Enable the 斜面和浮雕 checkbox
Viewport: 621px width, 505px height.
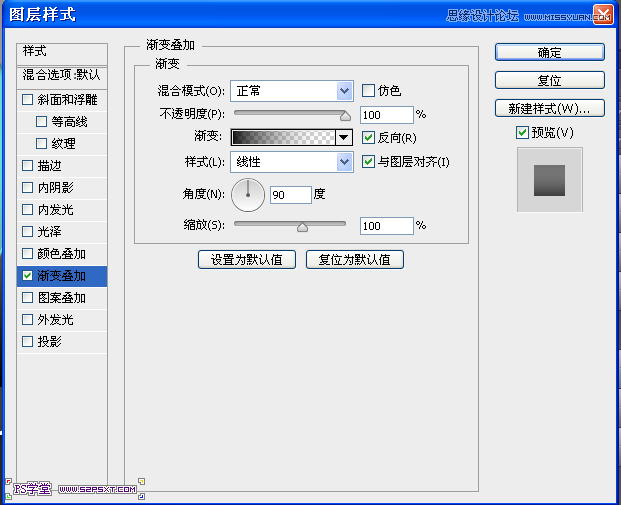coord(27,99)
